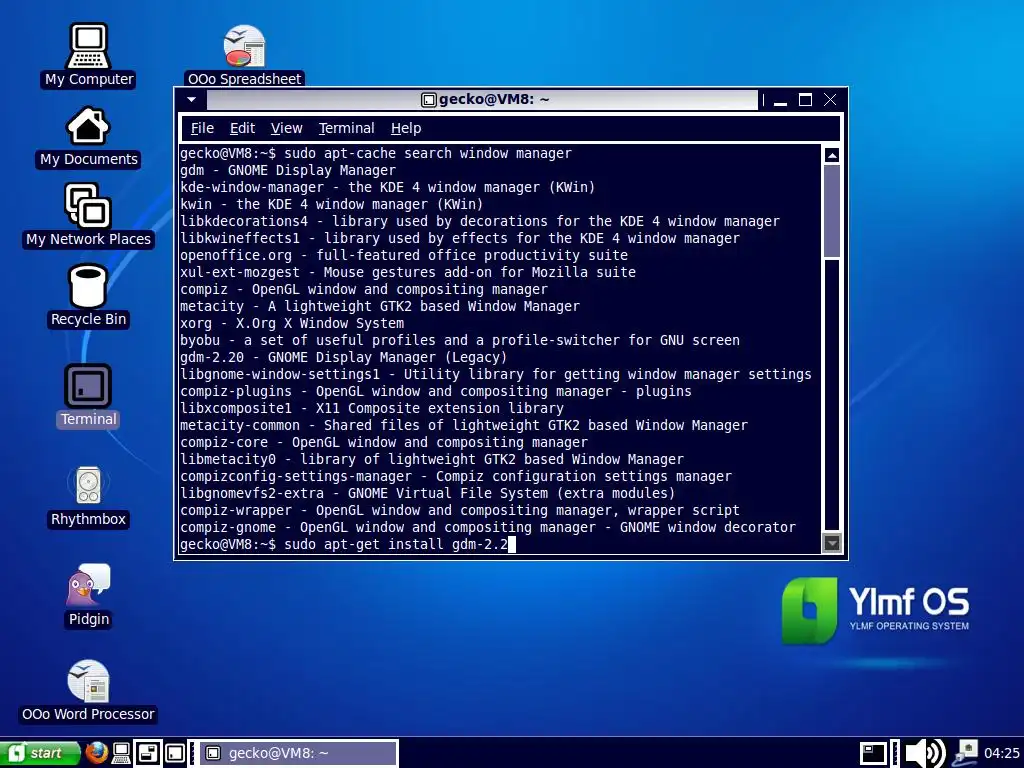Click the 'compiz-wrapper' output line
Viewport: 1024px width, 768px height.
point(460,509)
